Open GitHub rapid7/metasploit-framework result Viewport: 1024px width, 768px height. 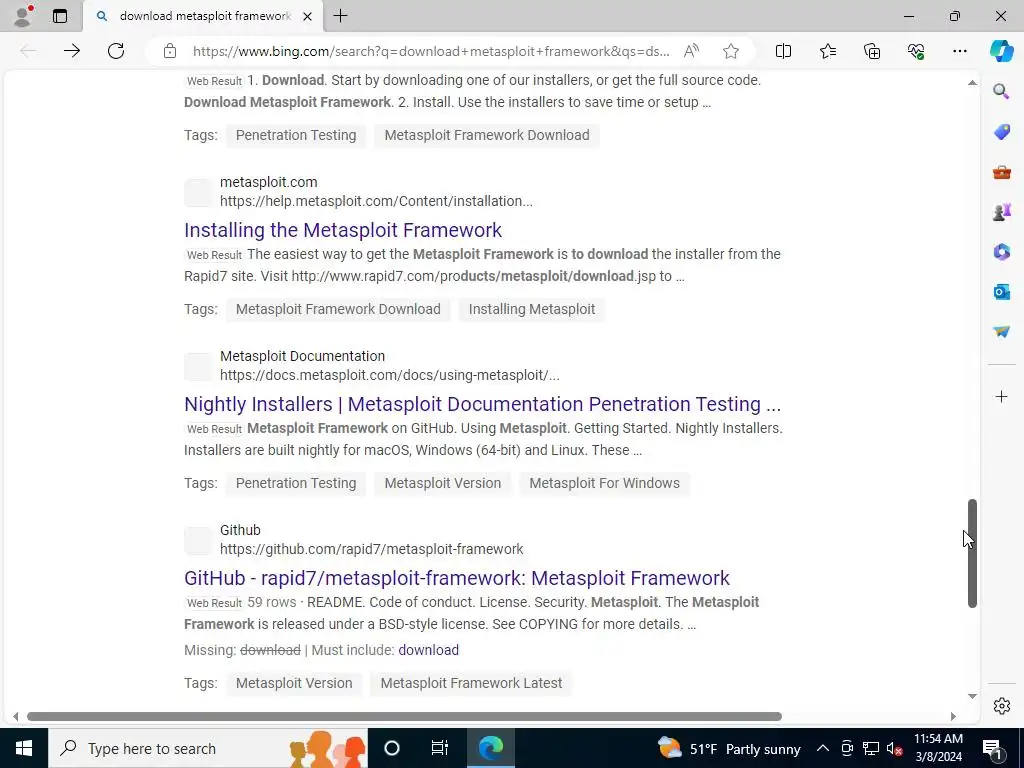tap(456, 578)
